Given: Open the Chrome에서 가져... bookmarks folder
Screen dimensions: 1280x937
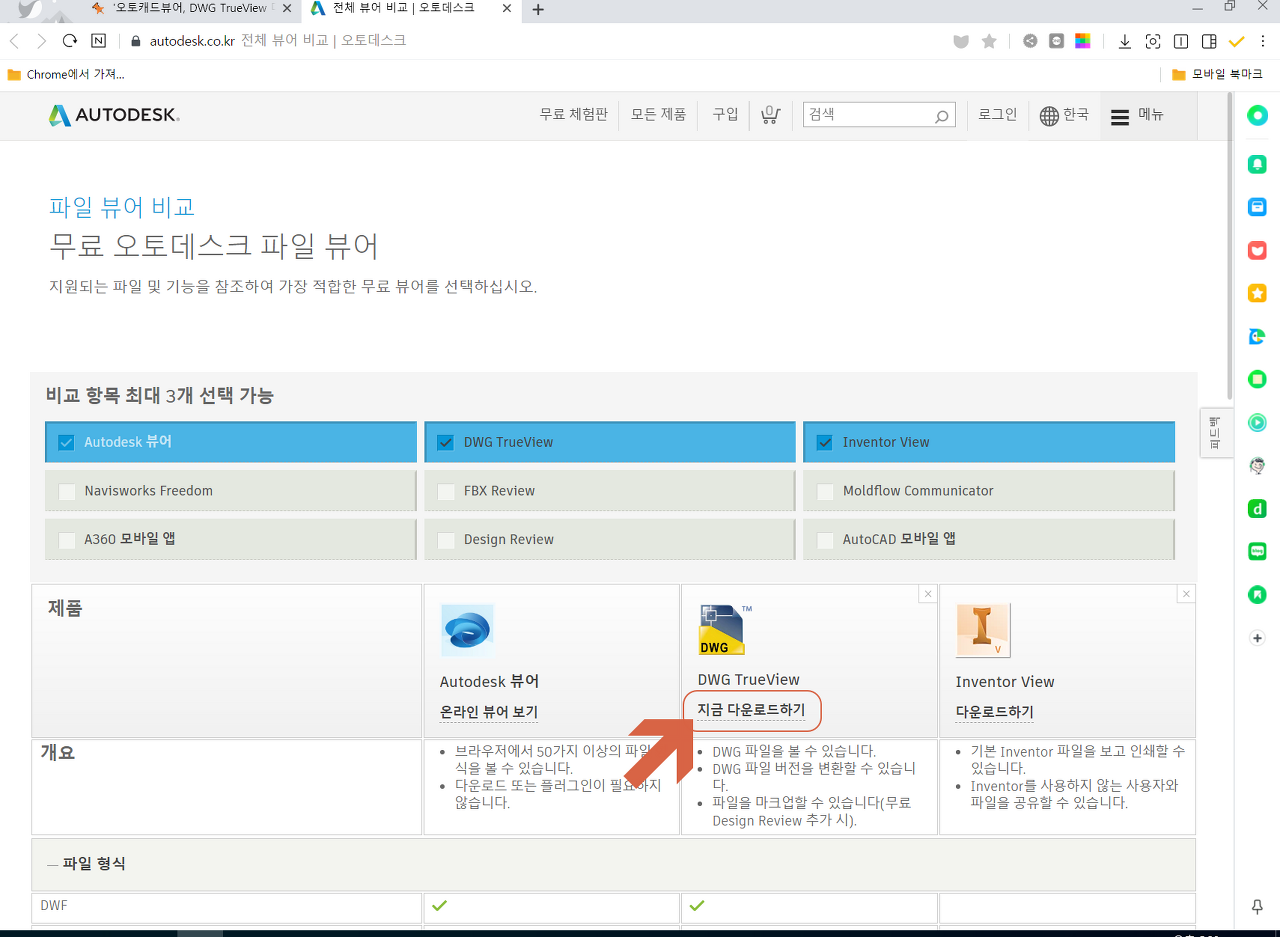Looking at the screenshot, I should click(65, 75).
